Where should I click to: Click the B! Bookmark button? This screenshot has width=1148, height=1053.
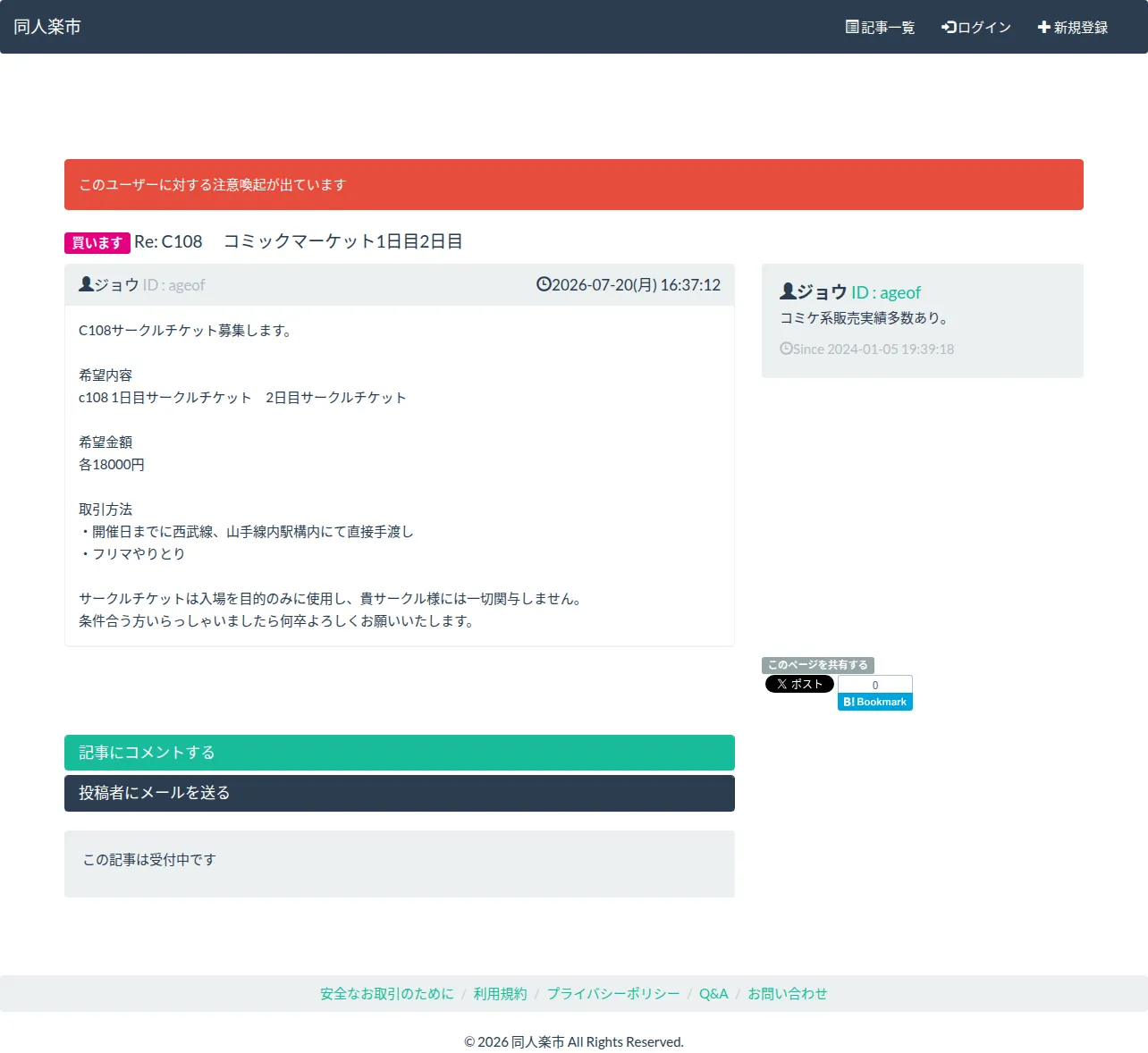875,702
